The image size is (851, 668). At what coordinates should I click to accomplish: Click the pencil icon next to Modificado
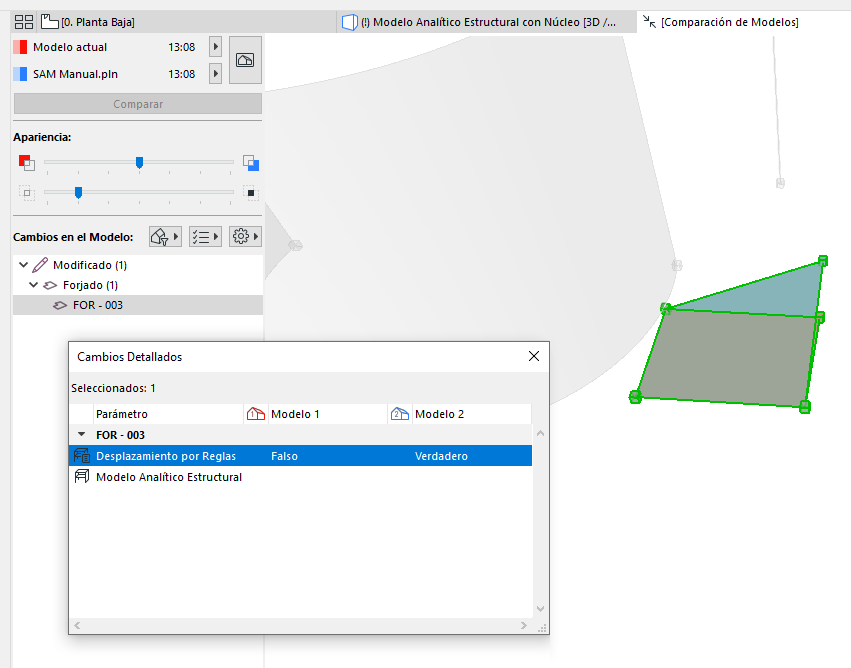click(x=40, y=265)
